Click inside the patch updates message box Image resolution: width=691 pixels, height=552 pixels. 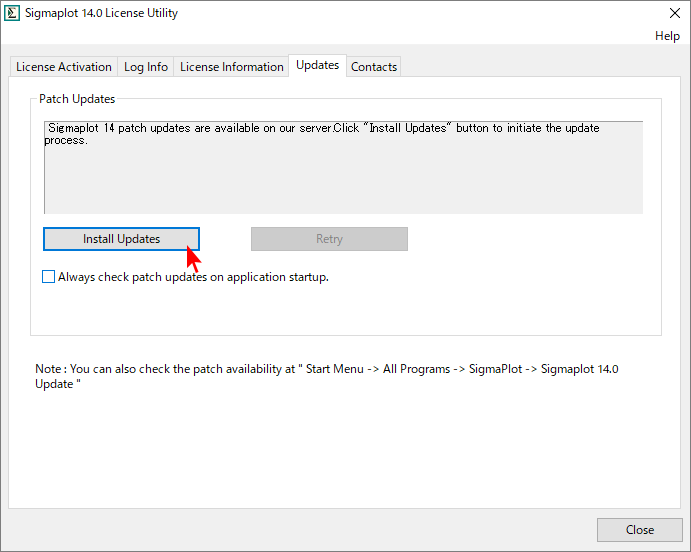click(343, 180)
